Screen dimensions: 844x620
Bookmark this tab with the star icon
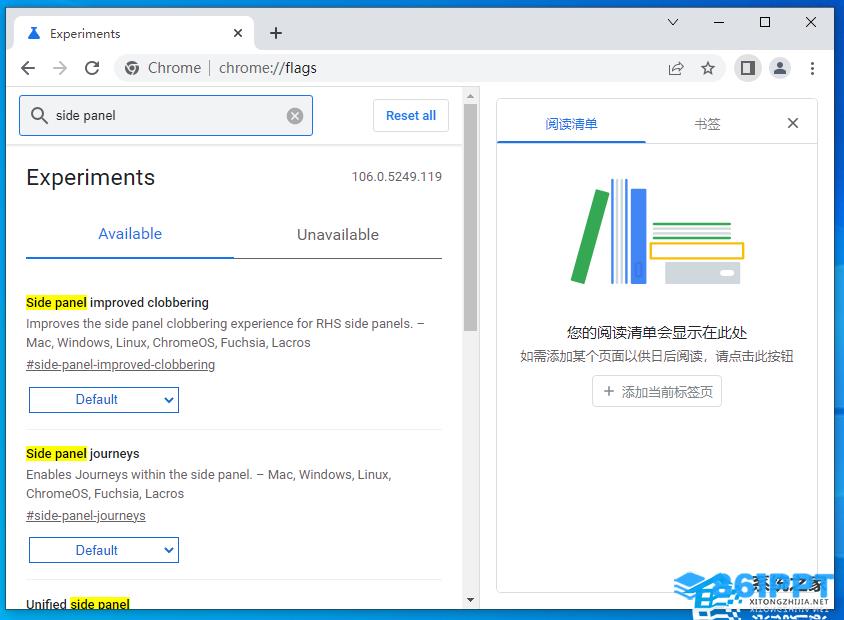[x=708, y=68]
